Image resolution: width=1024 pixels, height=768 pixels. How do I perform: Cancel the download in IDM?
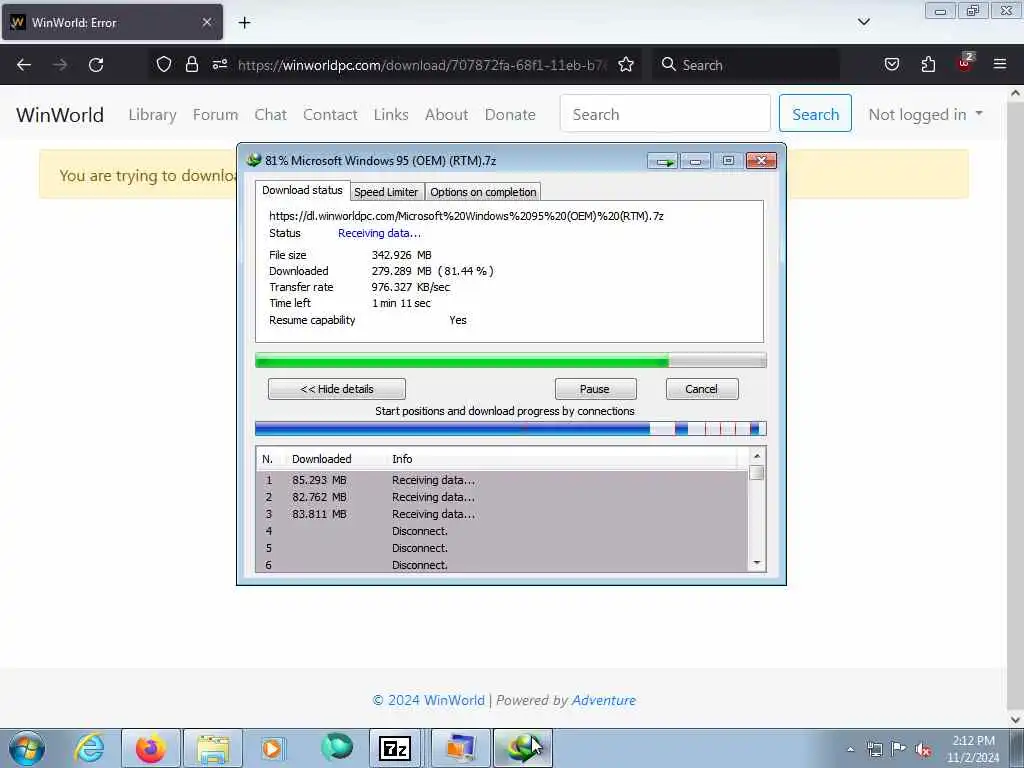click(x=701, y=389)
